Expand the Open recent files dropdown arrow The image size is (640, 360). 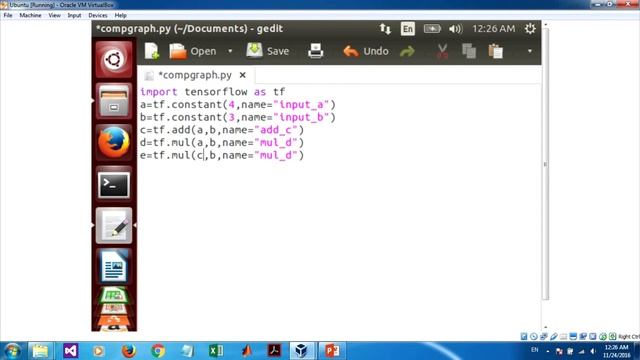tap(230, 51)
